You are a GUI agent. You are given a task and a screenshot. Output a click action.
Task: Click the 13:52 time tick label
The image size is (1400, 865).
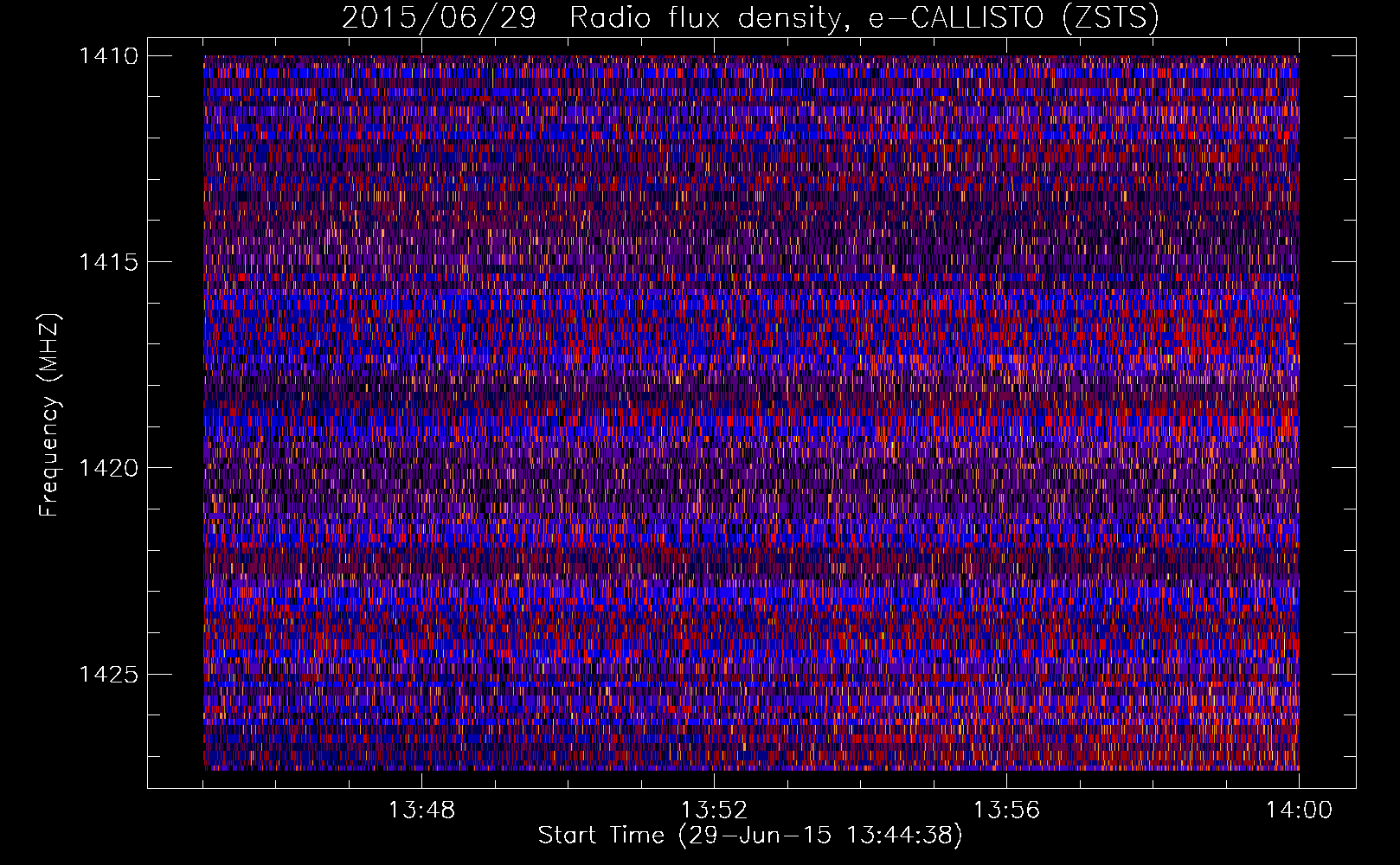(x=714, y=811)
